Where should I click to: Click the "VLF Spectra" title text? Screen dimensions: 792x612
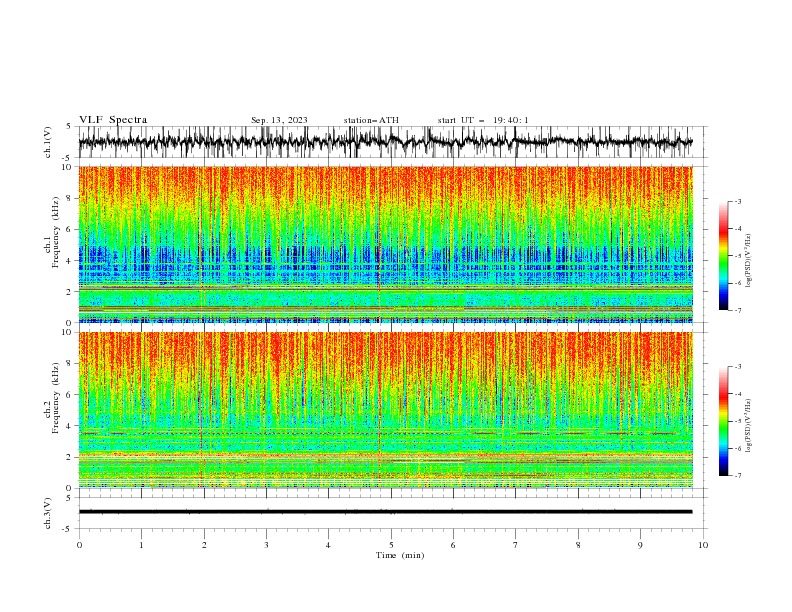tap(113, 120)
